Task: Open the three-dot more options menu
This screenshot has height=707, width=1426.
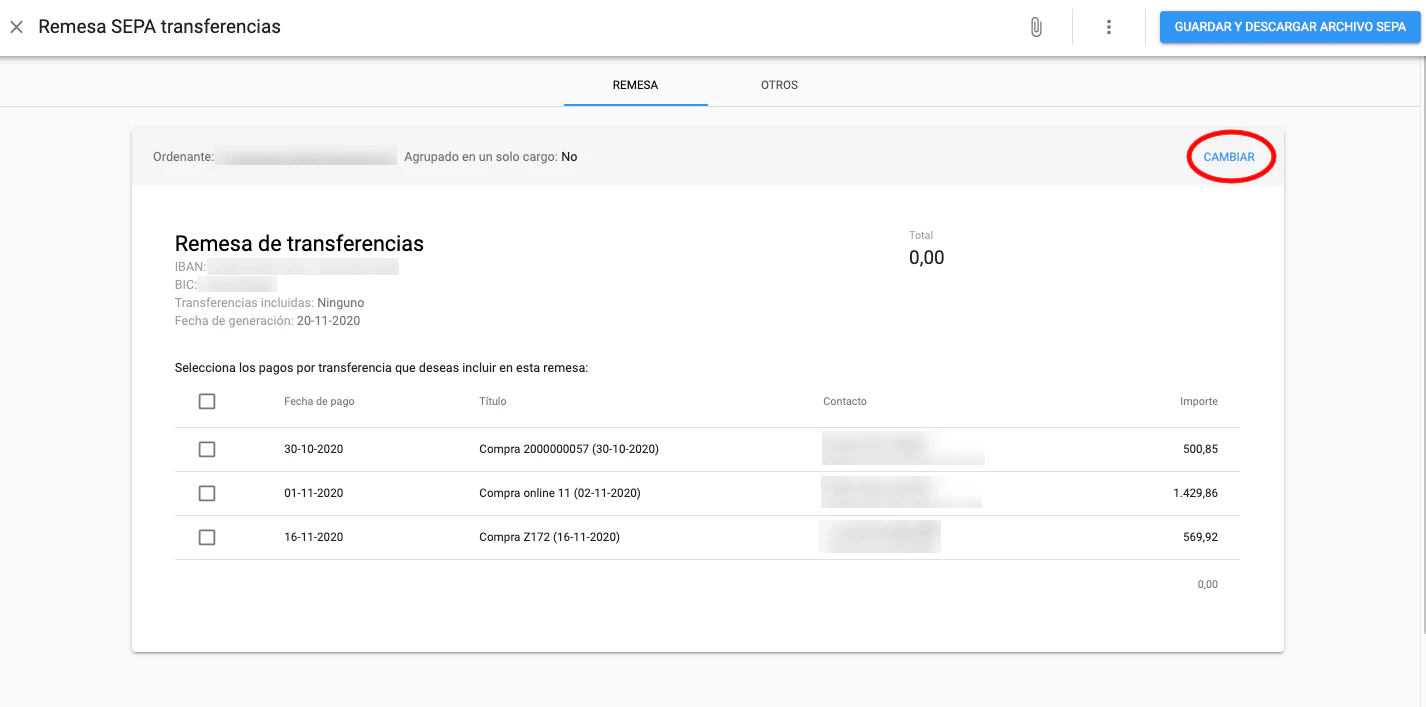Action: pyautogui.click(x=1108, y=27)
